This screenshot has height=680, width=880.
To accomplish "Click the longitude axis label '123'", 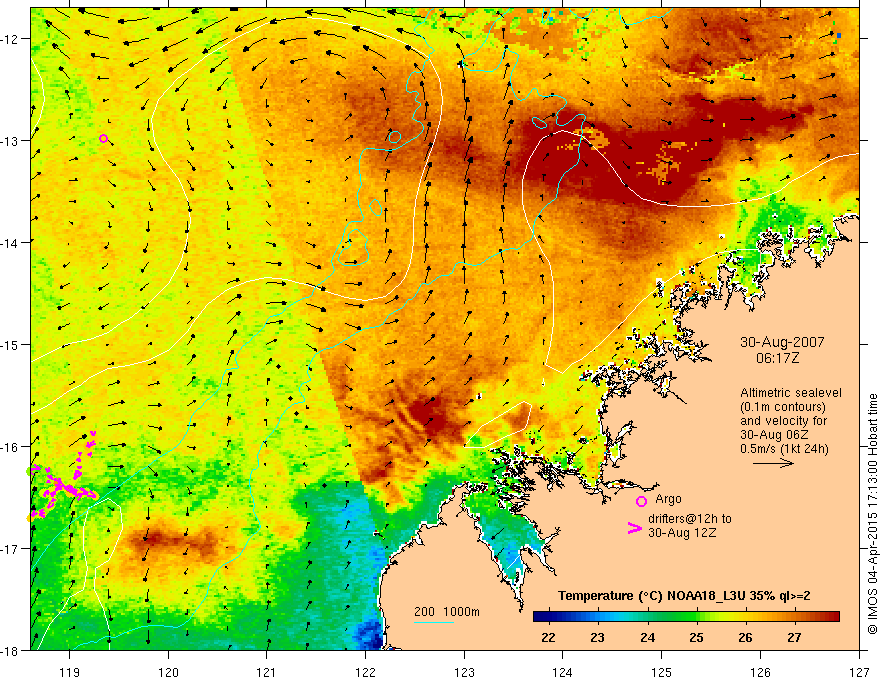I will (464, 672).
